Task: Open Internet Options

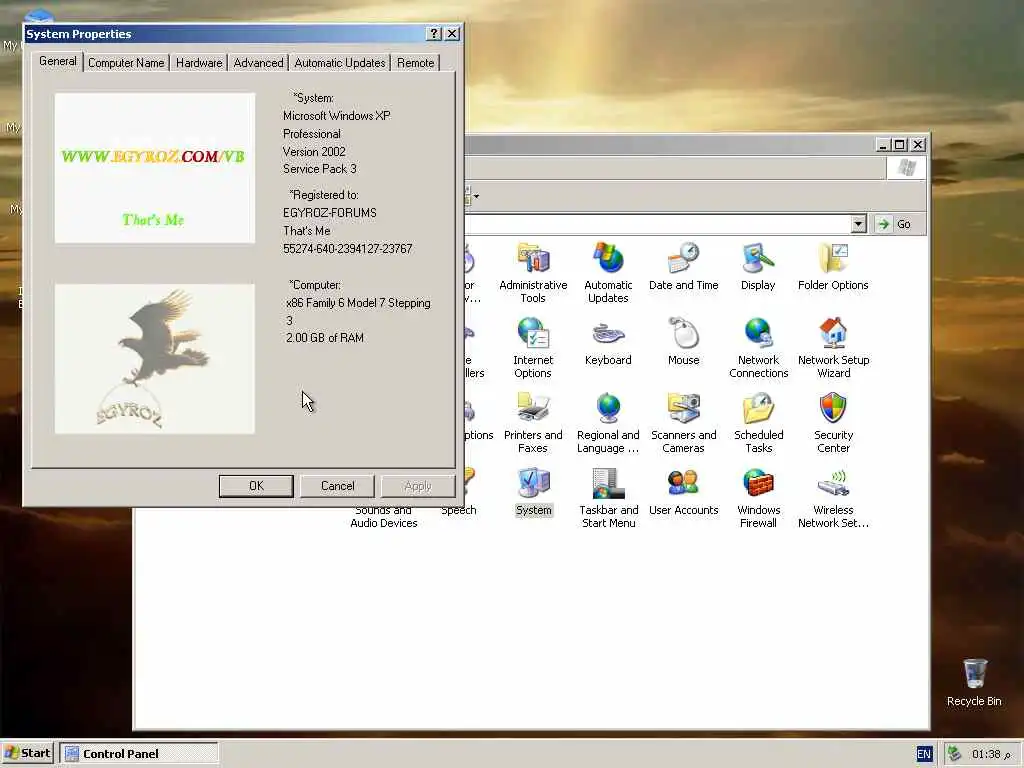Action: pyautogui.click(x=533, y=347)
